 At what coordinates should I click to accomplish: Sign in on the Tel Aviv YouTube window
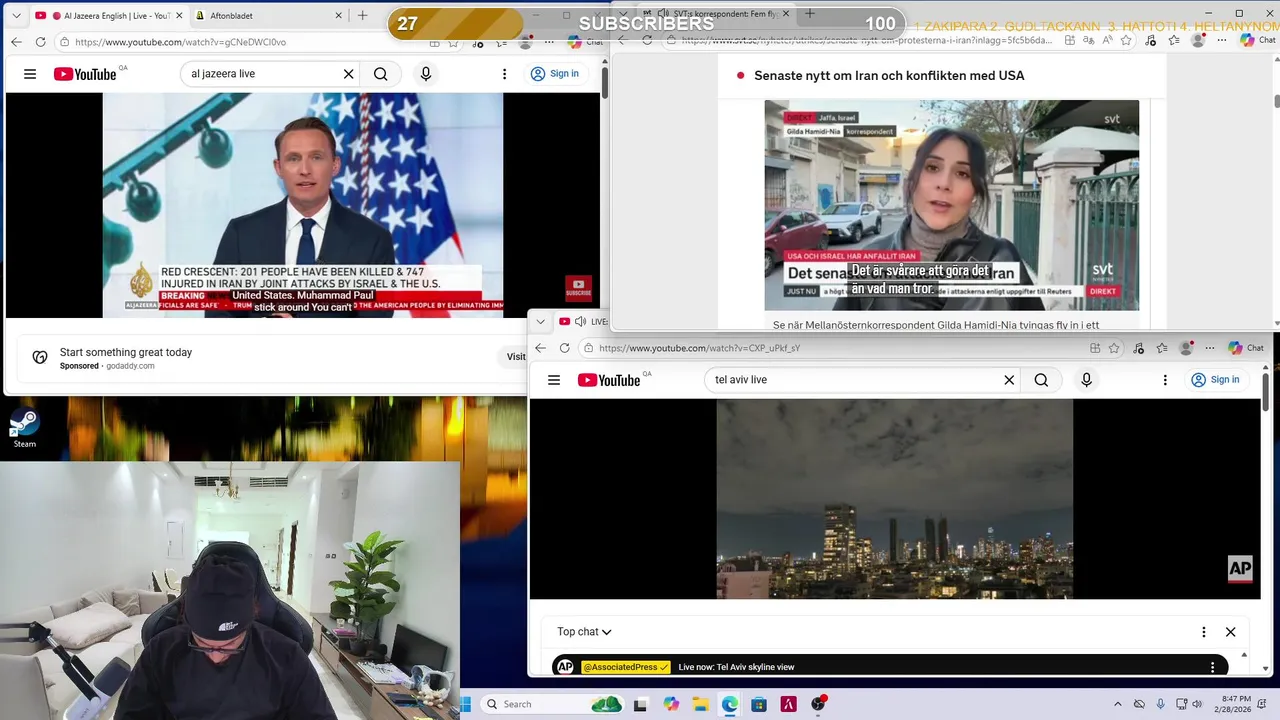pos(1215,380)
